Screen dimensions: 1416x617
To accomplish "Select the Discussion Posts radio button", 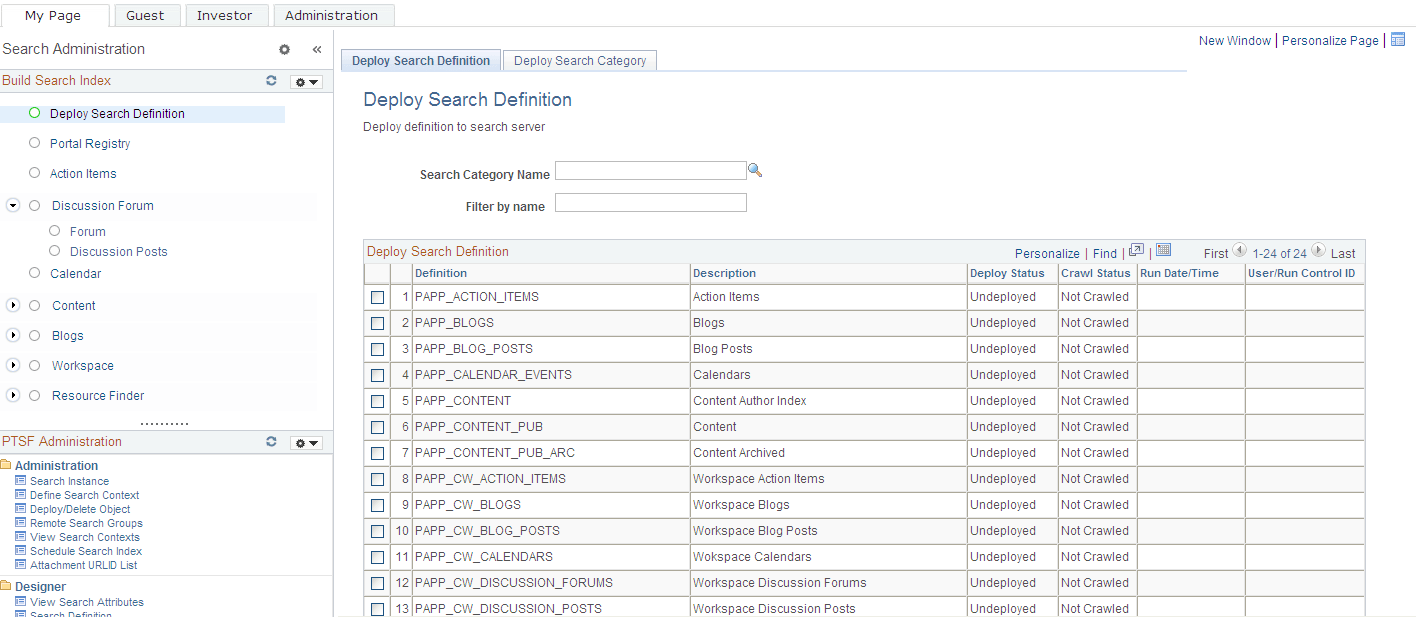I will point(55,251).
